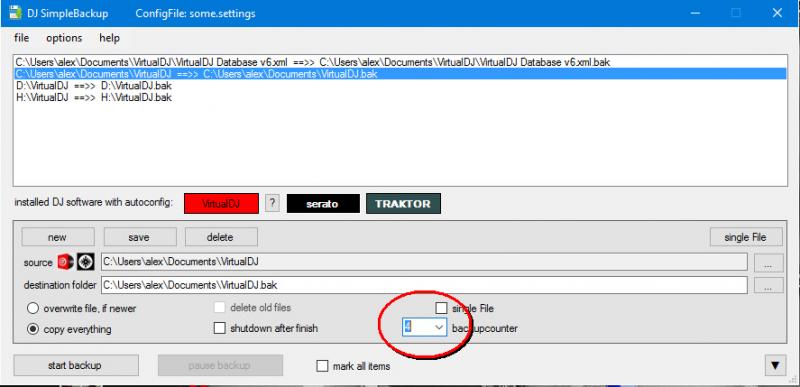Enable shutdown after finish checkbox
Viewport: 800px width, 387px height.
(266, 328)
